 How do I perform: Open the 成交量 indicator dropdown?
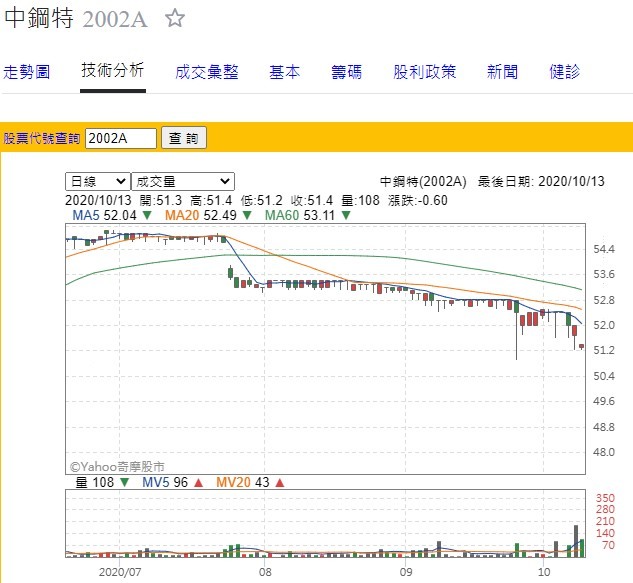coord(183,181)
